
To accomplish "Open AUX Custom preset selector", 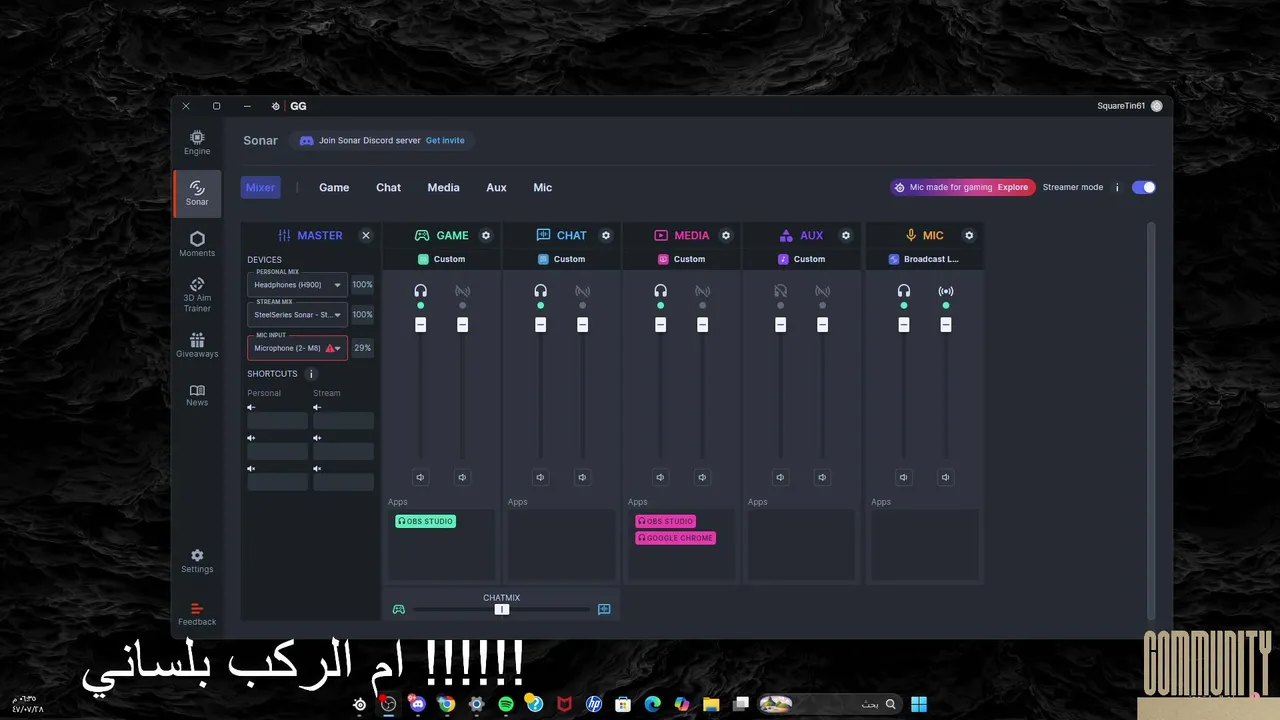I will [x=802, y=259].
